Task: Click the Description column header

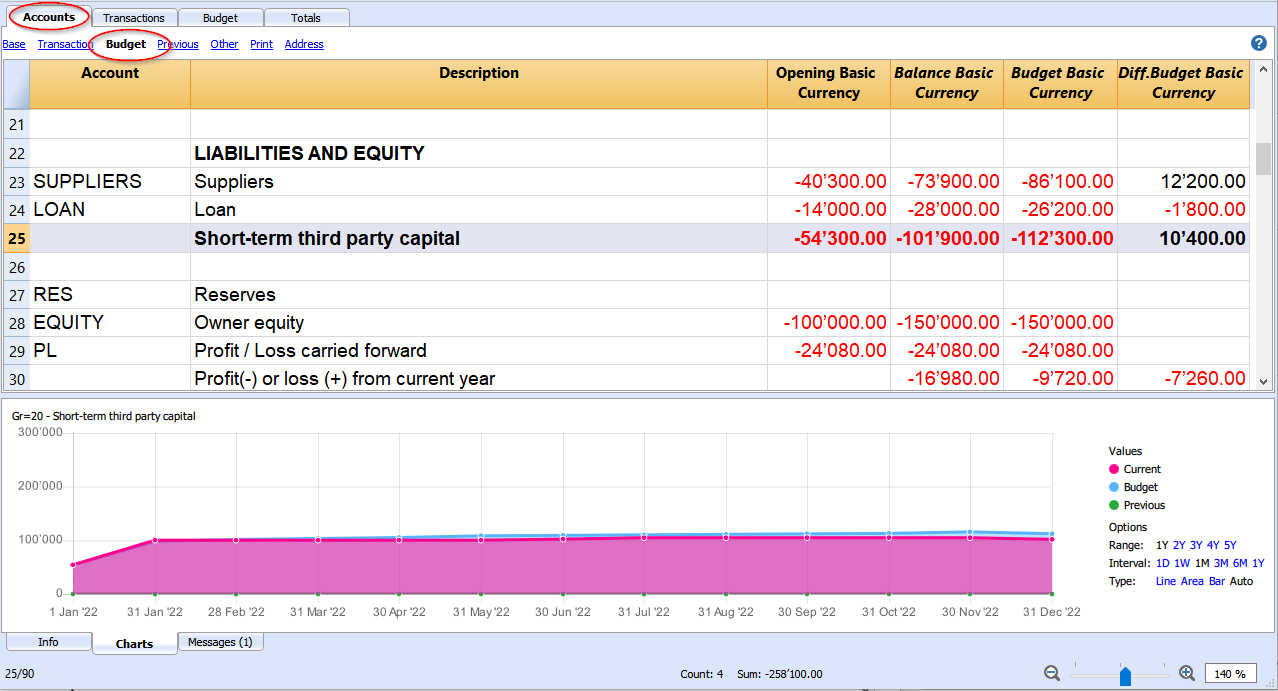Action: click(479, 83)
